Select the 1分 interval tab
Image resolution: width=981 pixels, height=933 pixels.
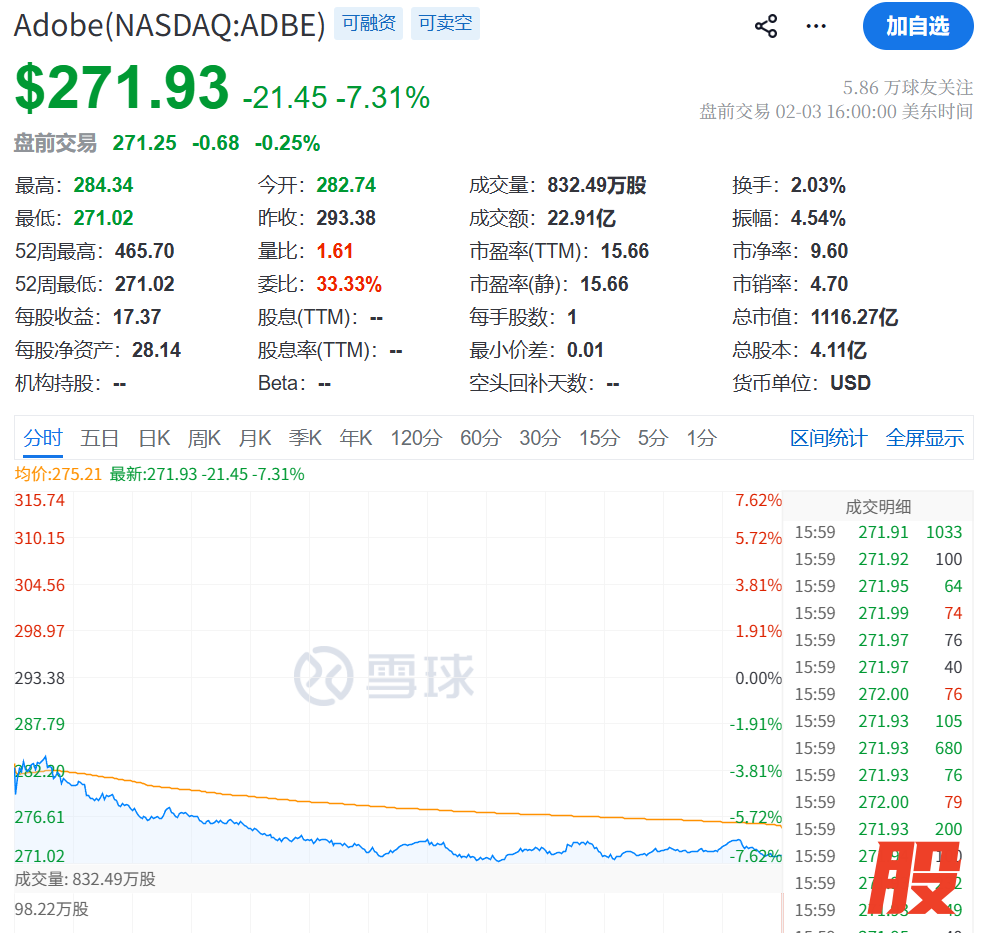click(x=701, y=438)
